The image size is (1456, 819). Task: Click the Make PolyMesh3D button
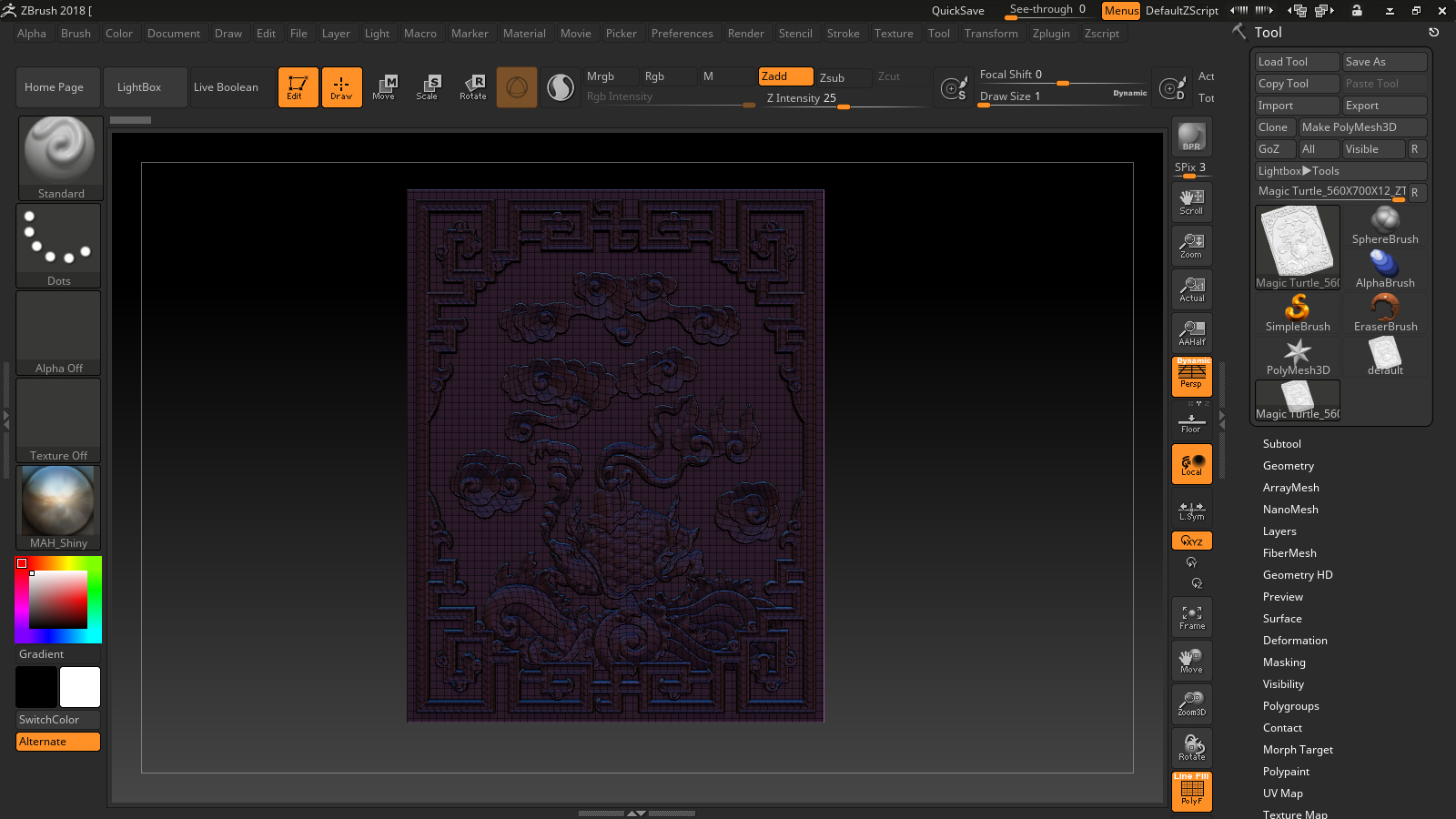click(x=1362, y=126)
